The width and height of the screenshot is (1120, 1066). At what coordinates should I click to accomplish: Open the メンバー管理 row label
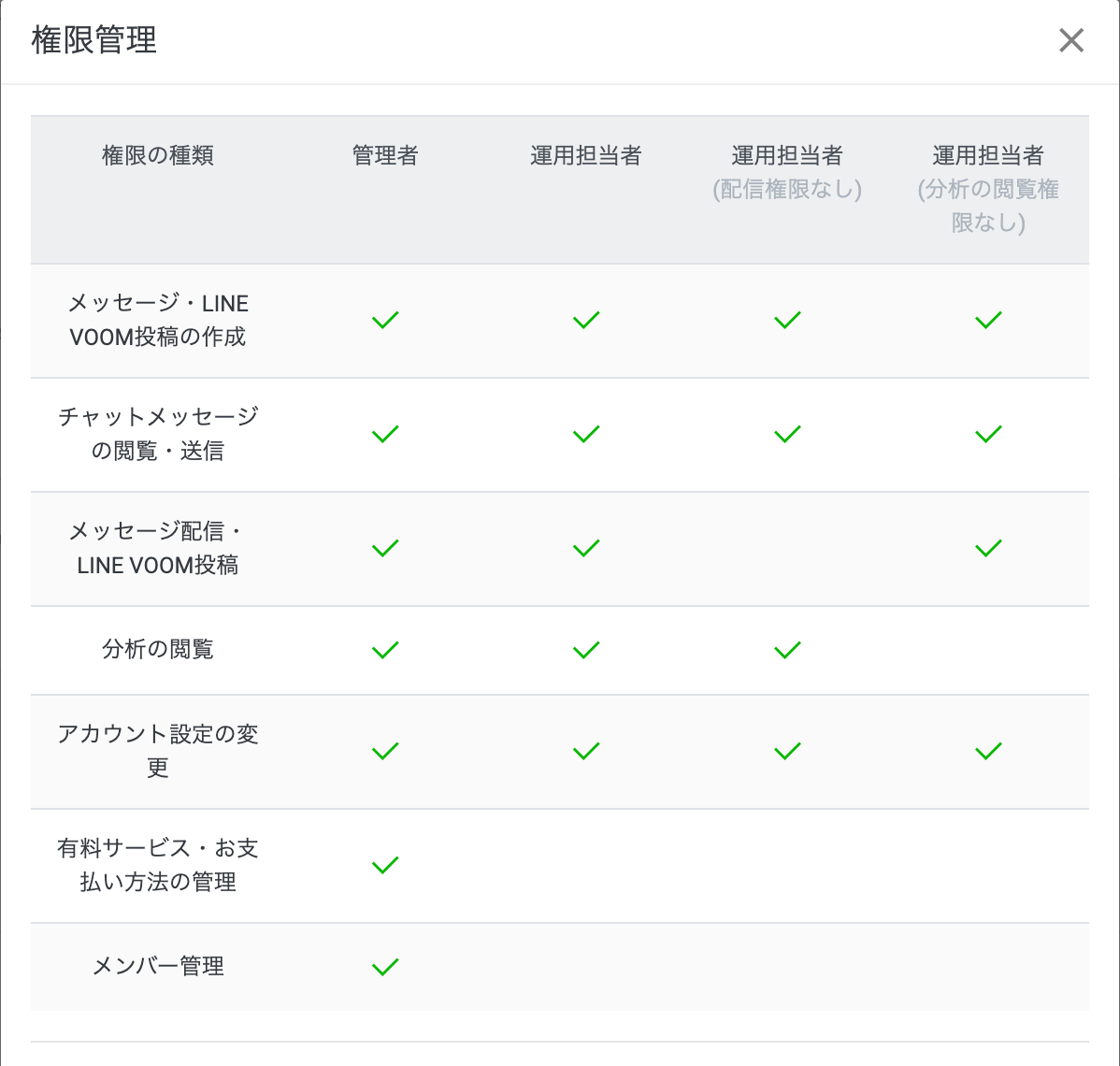159,967
